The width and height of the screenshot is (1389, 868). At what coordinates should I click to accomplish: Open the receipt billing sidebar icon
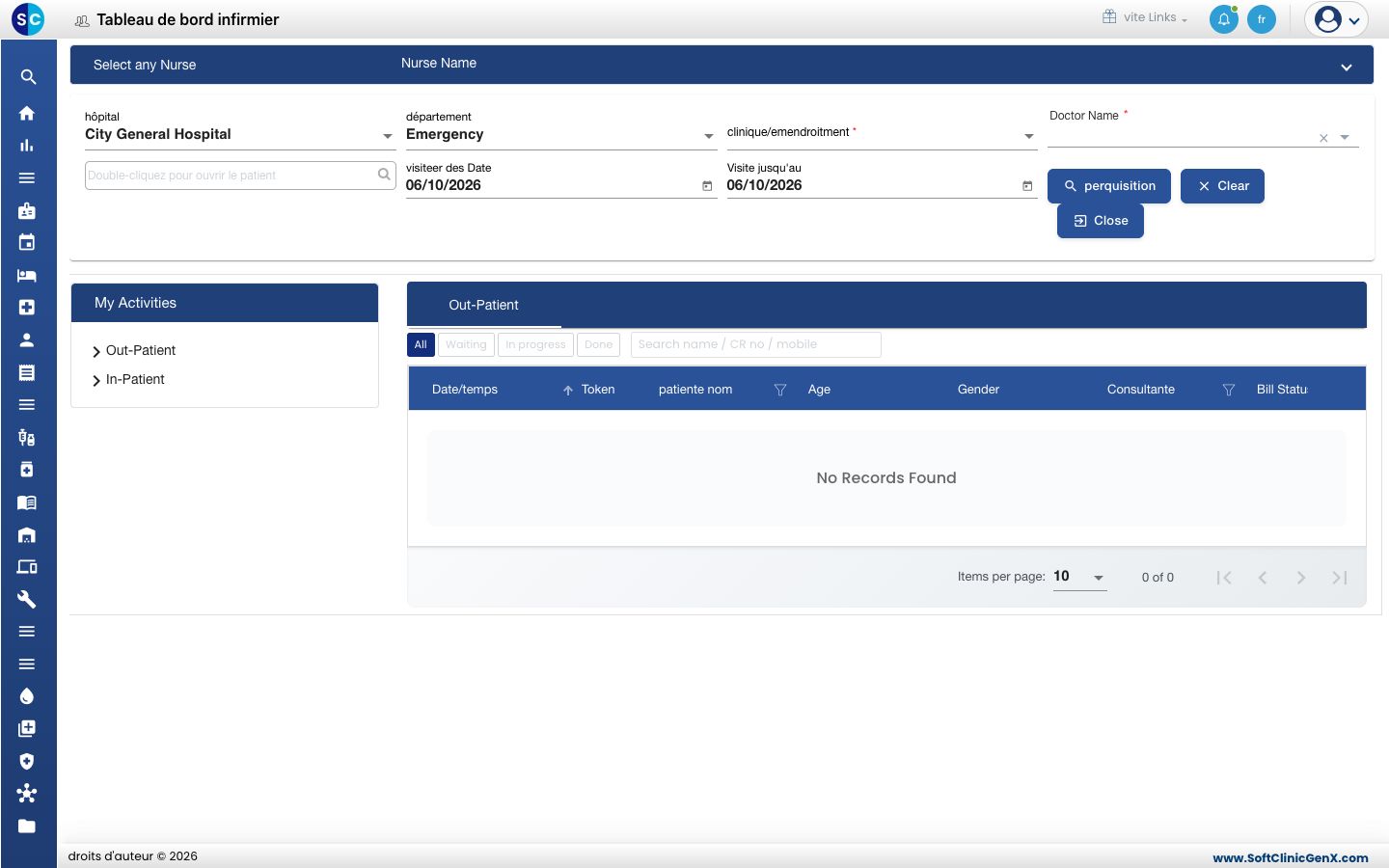[x=27, y=372]
